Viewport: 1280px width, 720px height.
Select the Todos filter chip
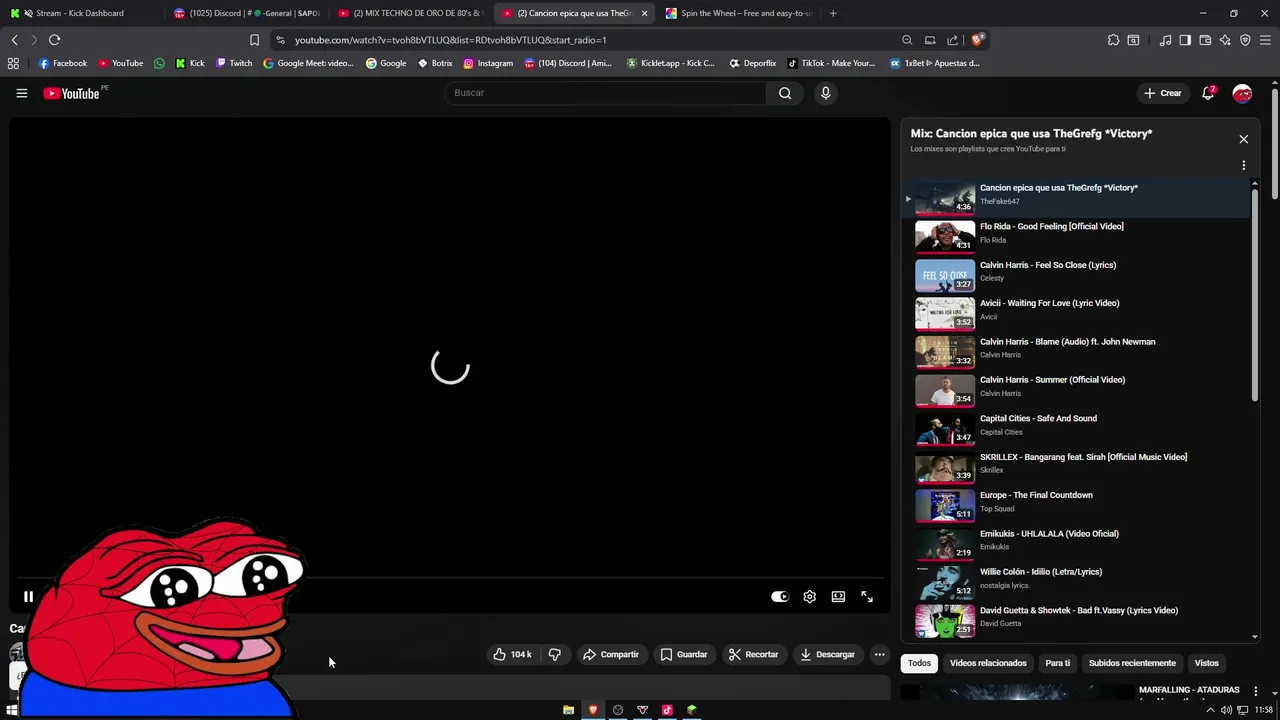(919, 663)
